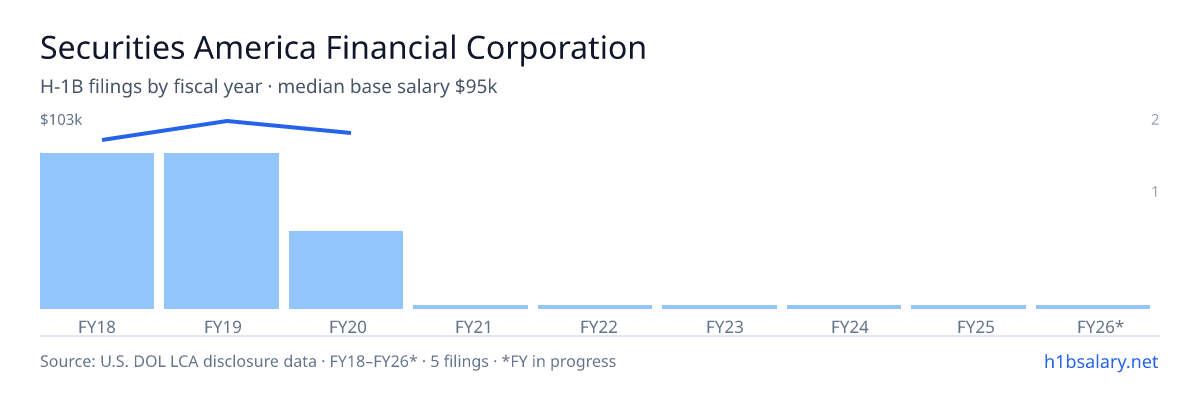Click the median base salary subtitle

(x=269, y=87)
